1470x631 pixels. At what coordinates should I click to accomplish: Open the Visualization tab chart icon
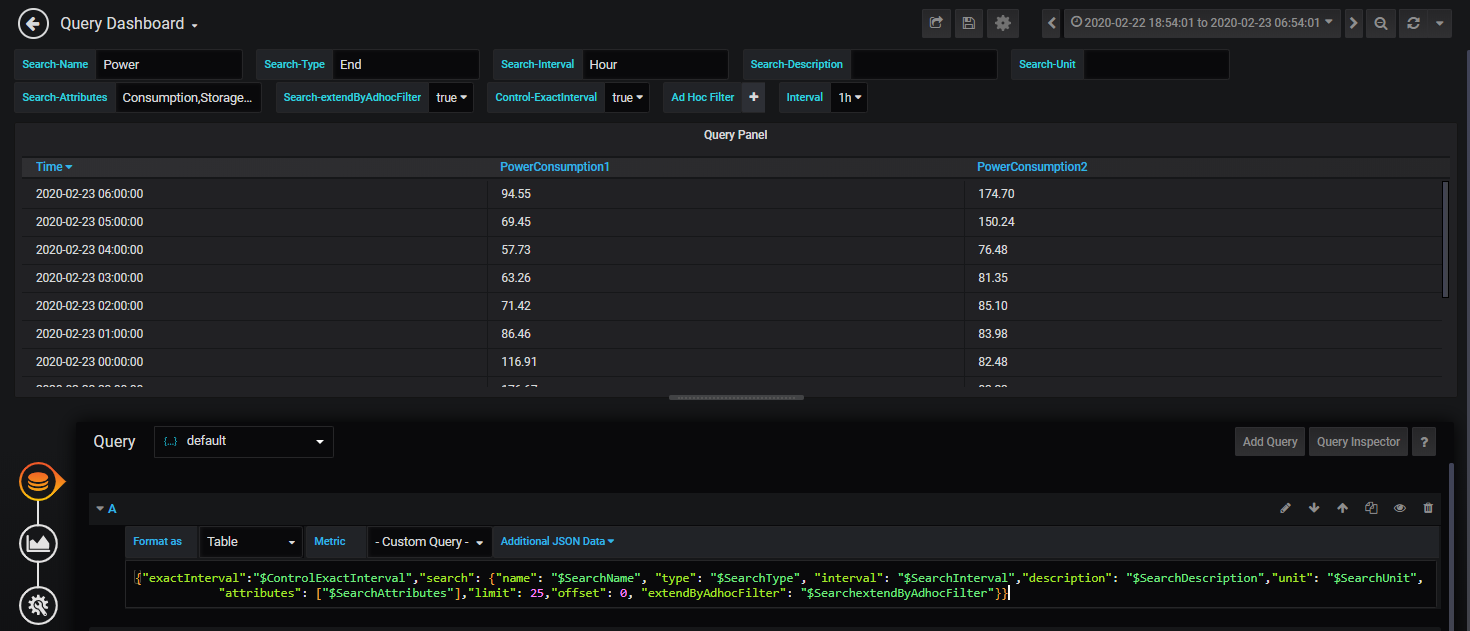coord(38,543)
